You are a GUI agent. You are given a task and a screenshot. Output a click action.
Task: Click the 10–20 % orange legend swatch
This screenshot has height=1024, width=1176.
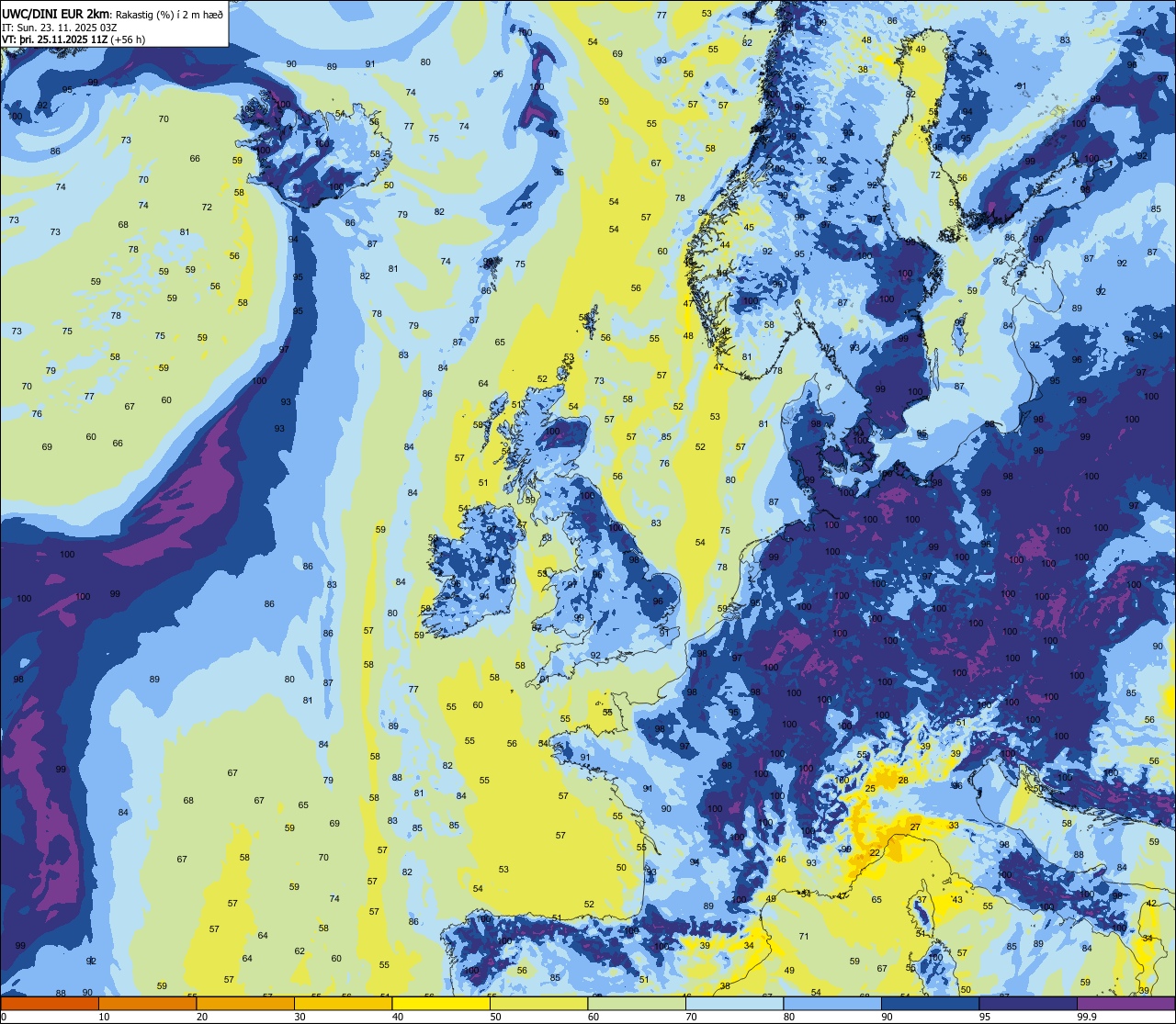(147, 1003)
